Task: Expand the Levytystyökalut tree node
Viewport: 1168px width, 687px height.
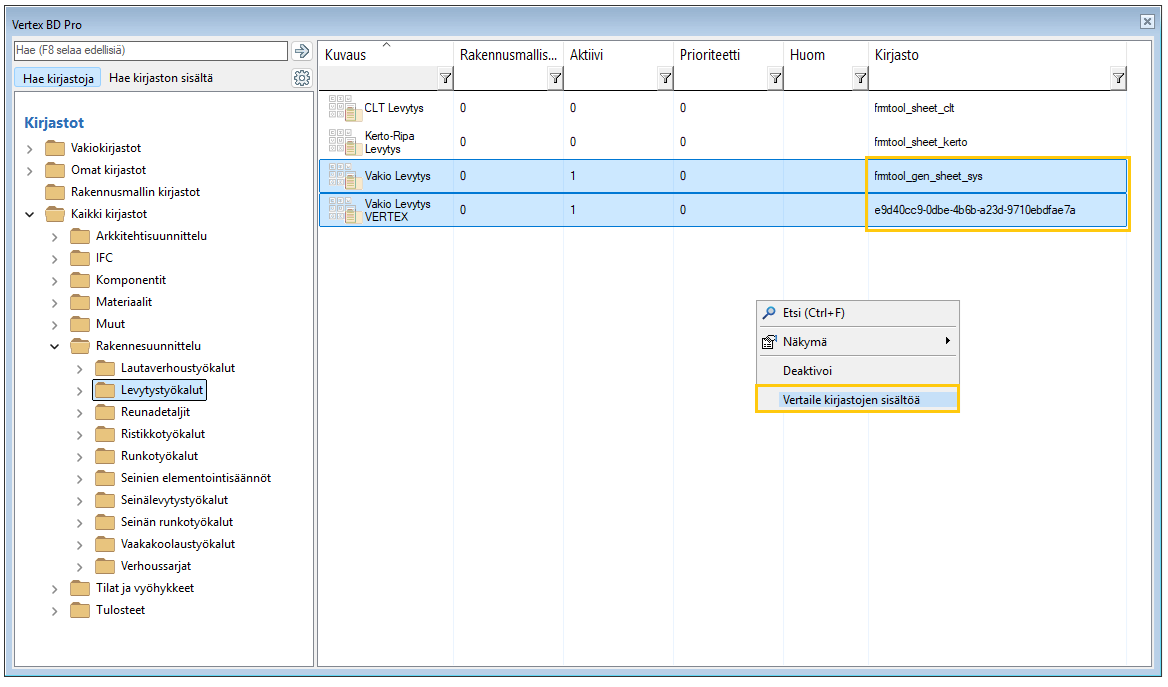Action: (x=80, y=390)
